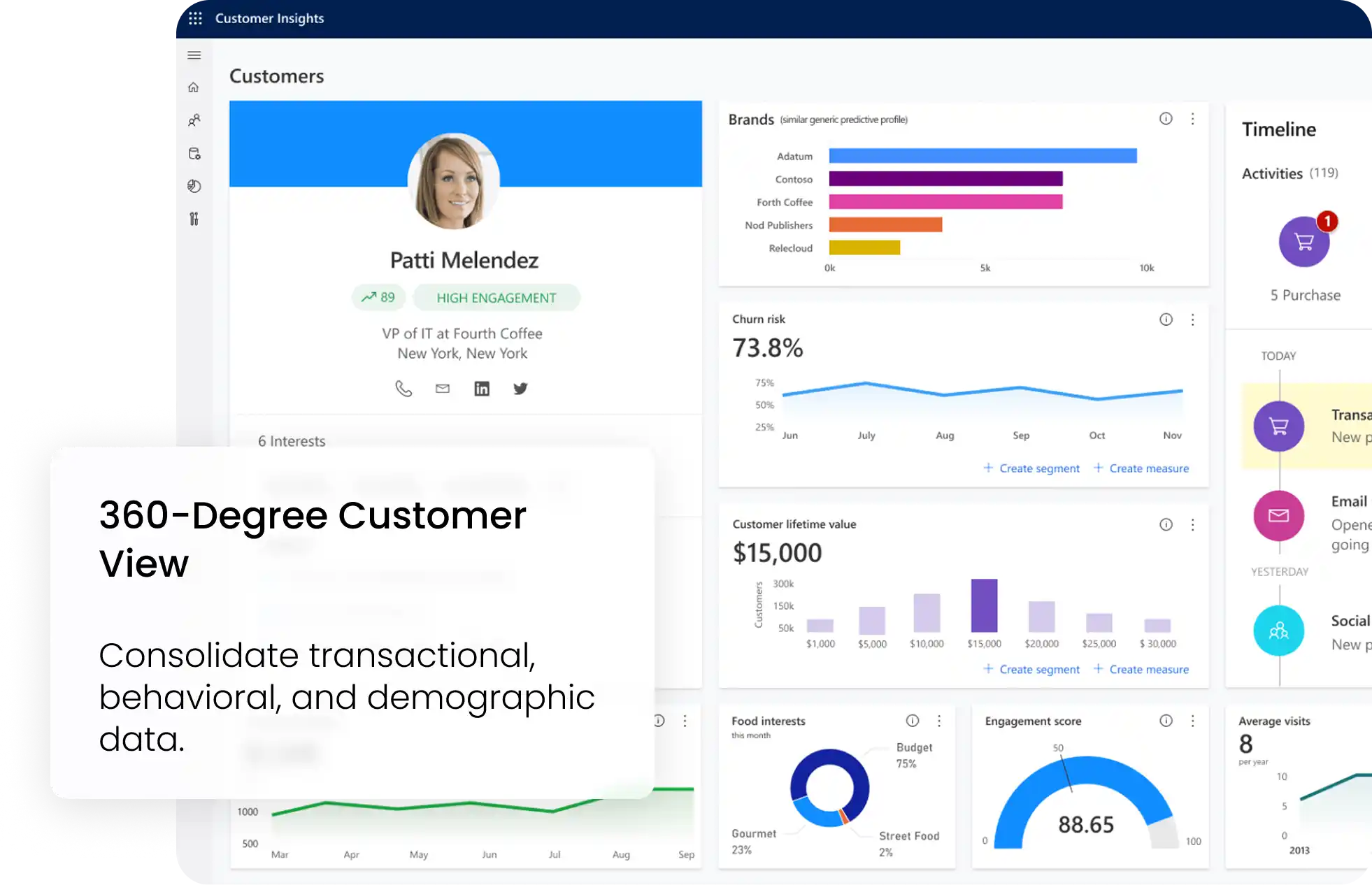Click the purchase cart icon on the Timeline

coord(1303,241)
